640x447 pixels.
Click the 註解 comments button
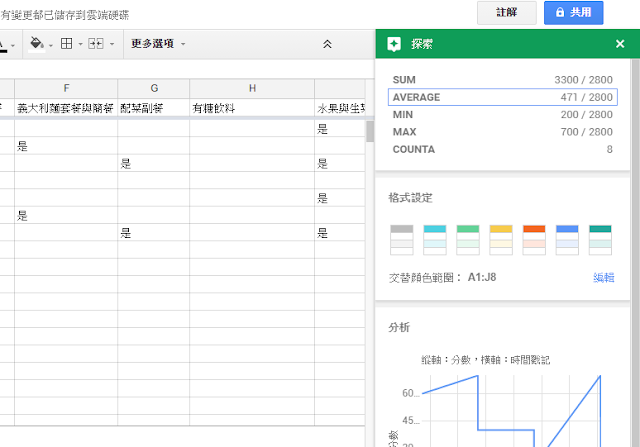pos(507,13)
